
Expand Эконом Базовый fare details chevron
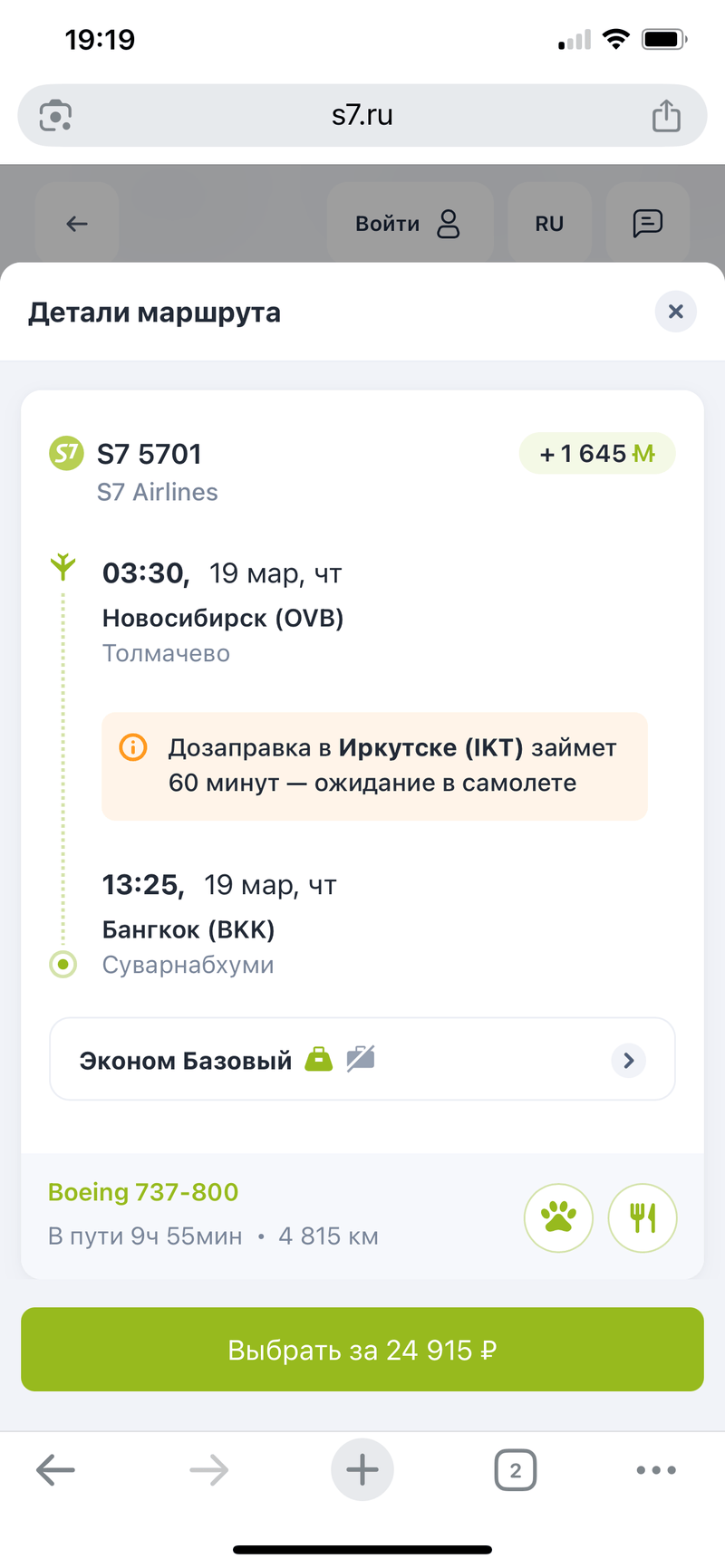[x=628, y=1060]
